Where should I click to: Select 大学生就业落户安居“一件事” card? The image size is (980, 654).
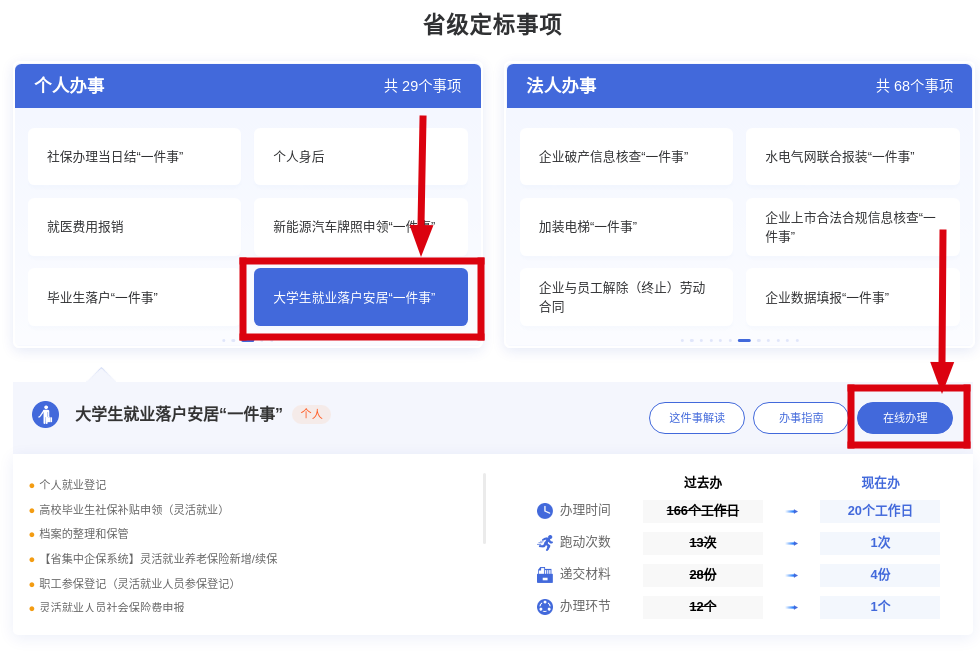pos(360,297)
